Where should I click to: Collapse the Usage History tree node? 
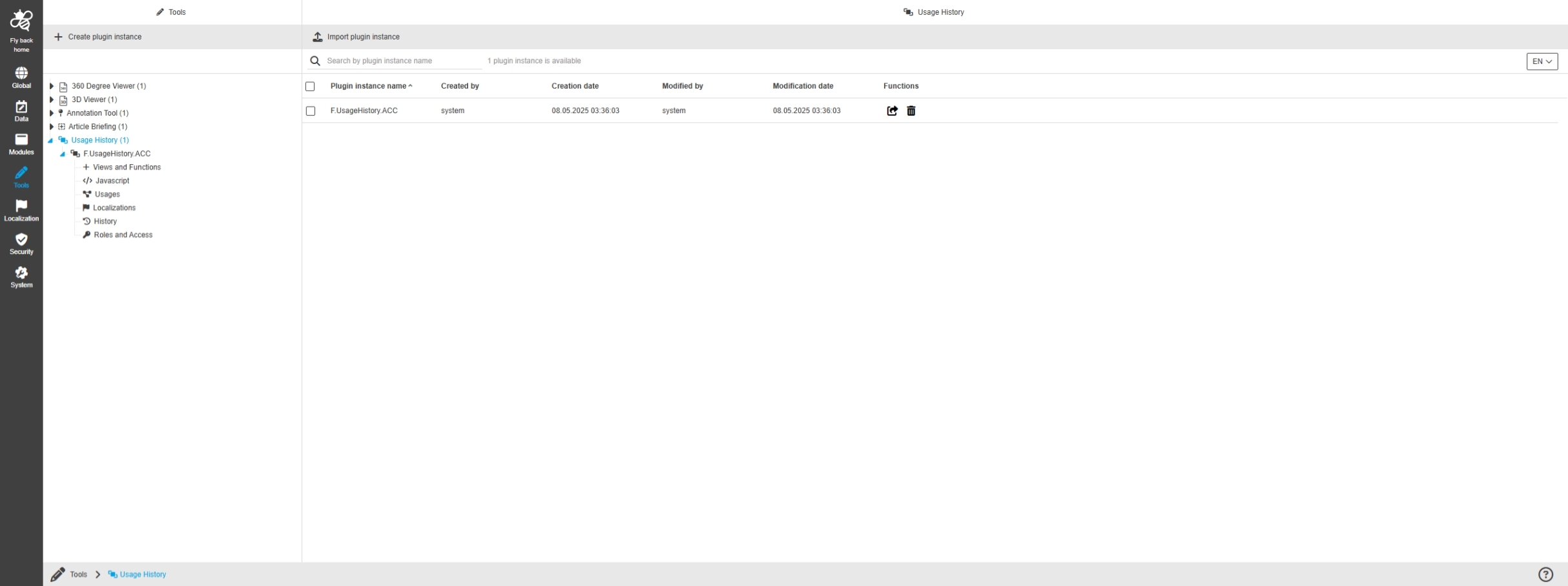point(50,141)
